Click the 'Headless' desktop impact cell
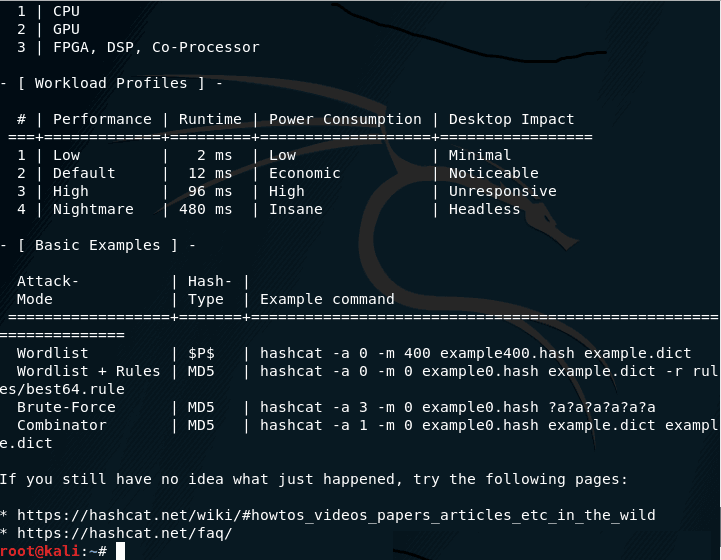 pyautogui.click(x=484, y=209)
